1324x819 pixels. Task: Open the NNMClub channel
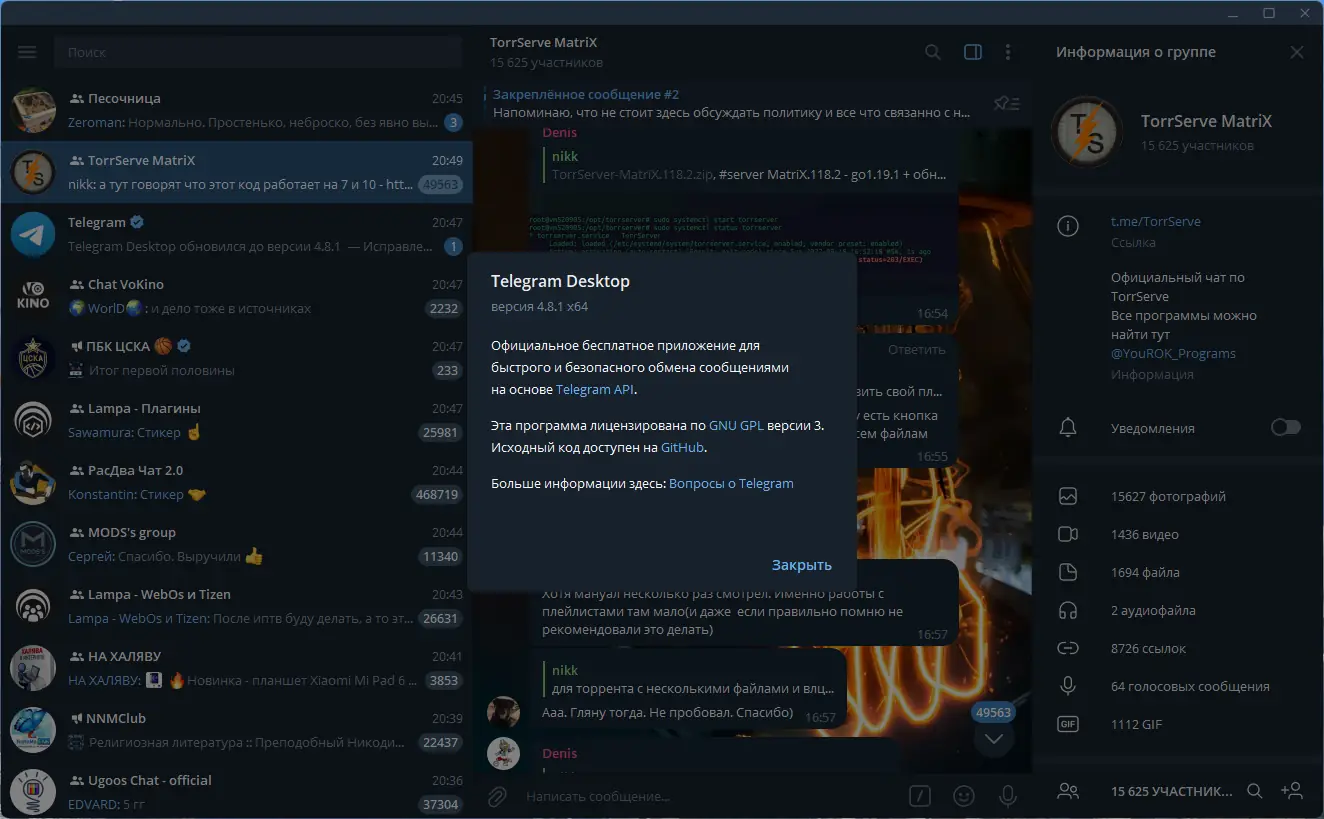point(236,730)
